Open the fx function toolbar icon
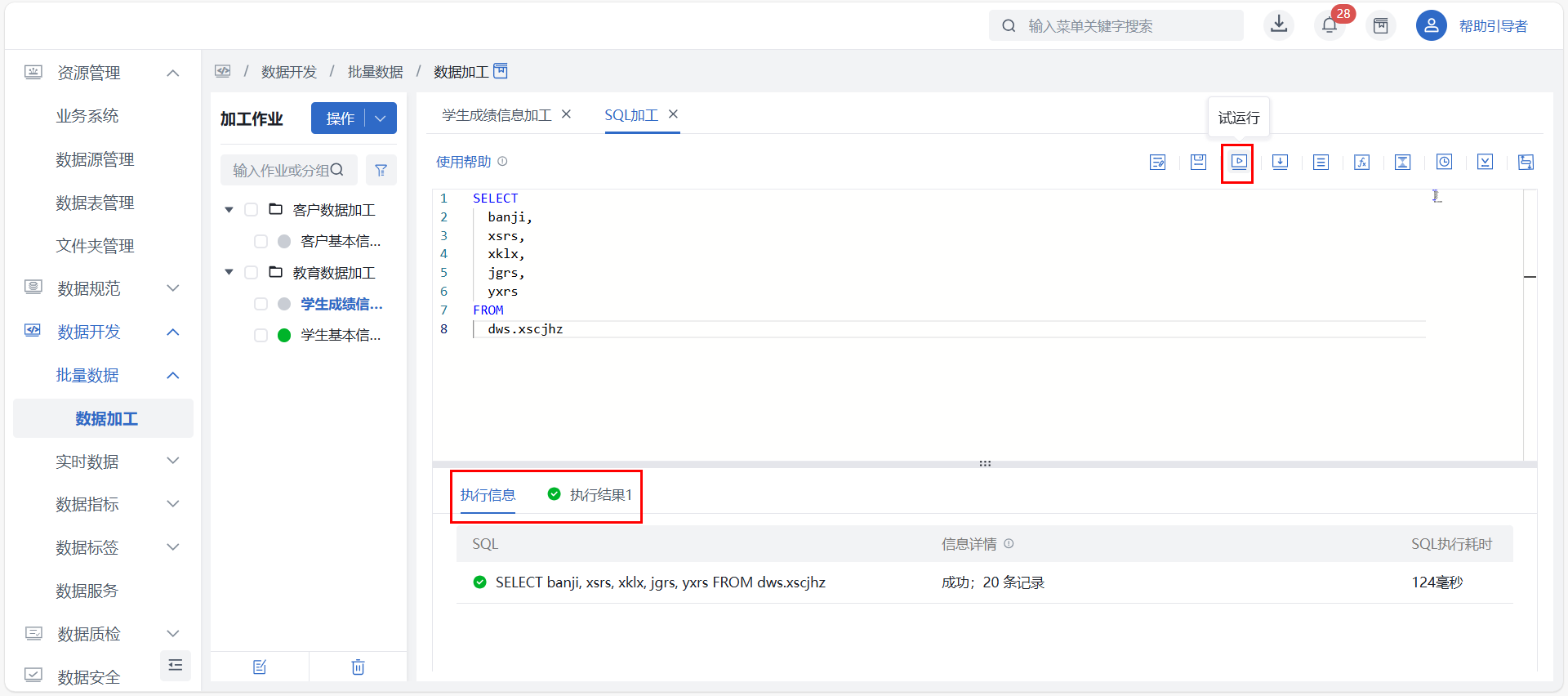Viewport: 1568px width, 696px height. 1361,162
